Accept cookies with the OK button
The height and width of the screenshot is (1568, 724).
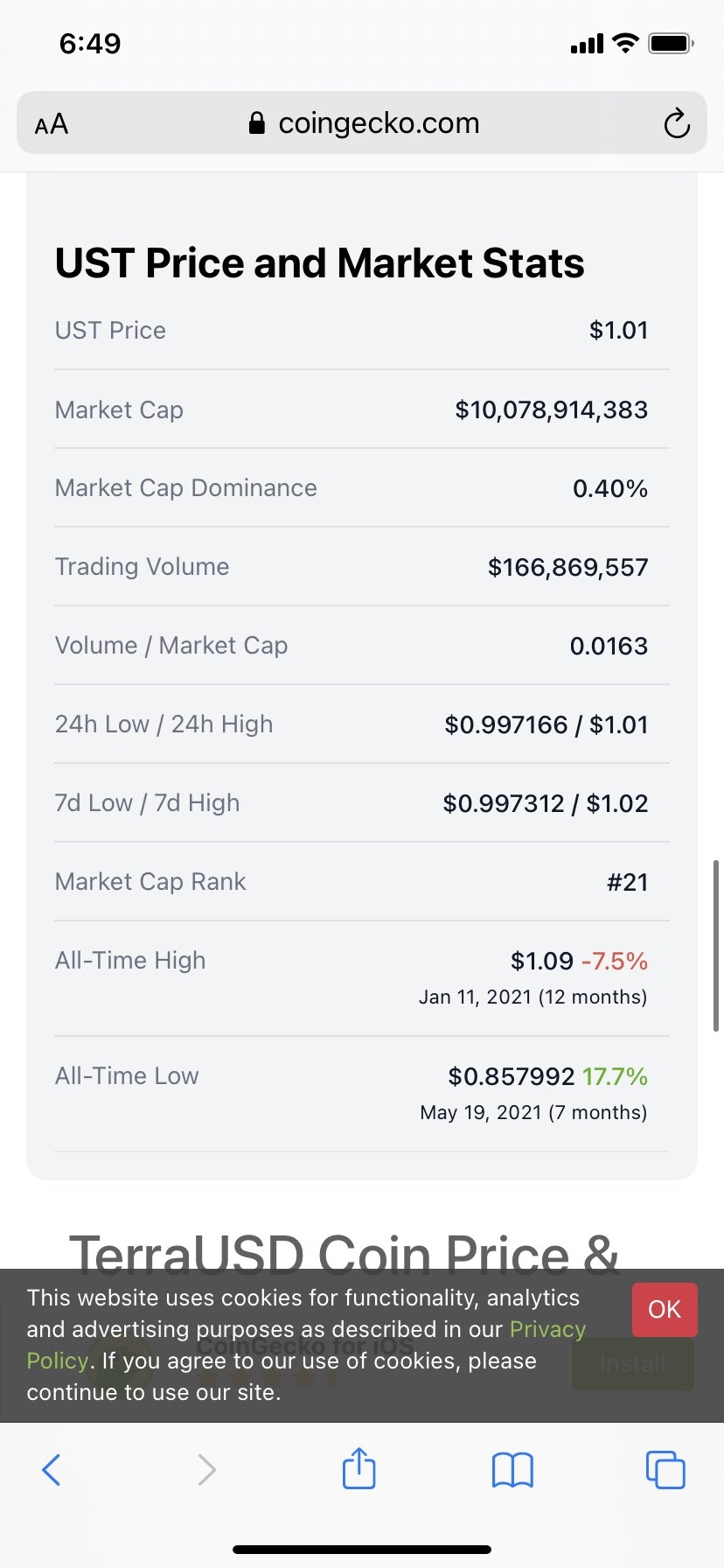665,1309
